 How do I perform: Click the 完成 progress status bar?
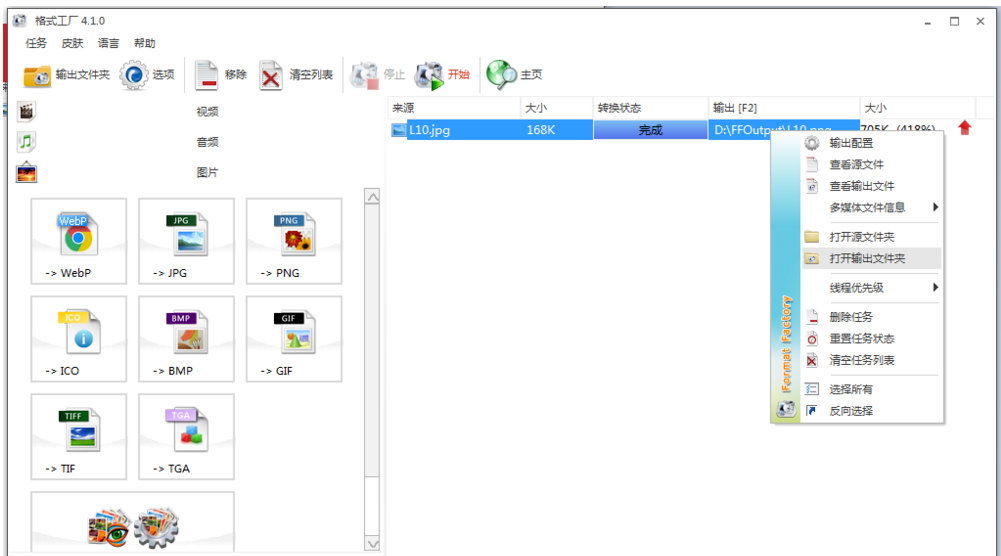(651, 130)
